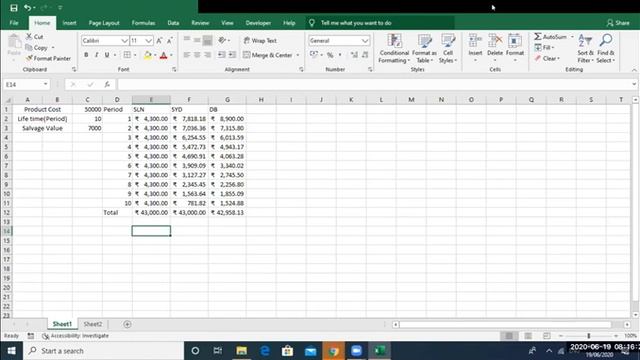This screenshot has height=360, width=640.
Task: Switch to Page Break Preview
Action: coord(547,336)
